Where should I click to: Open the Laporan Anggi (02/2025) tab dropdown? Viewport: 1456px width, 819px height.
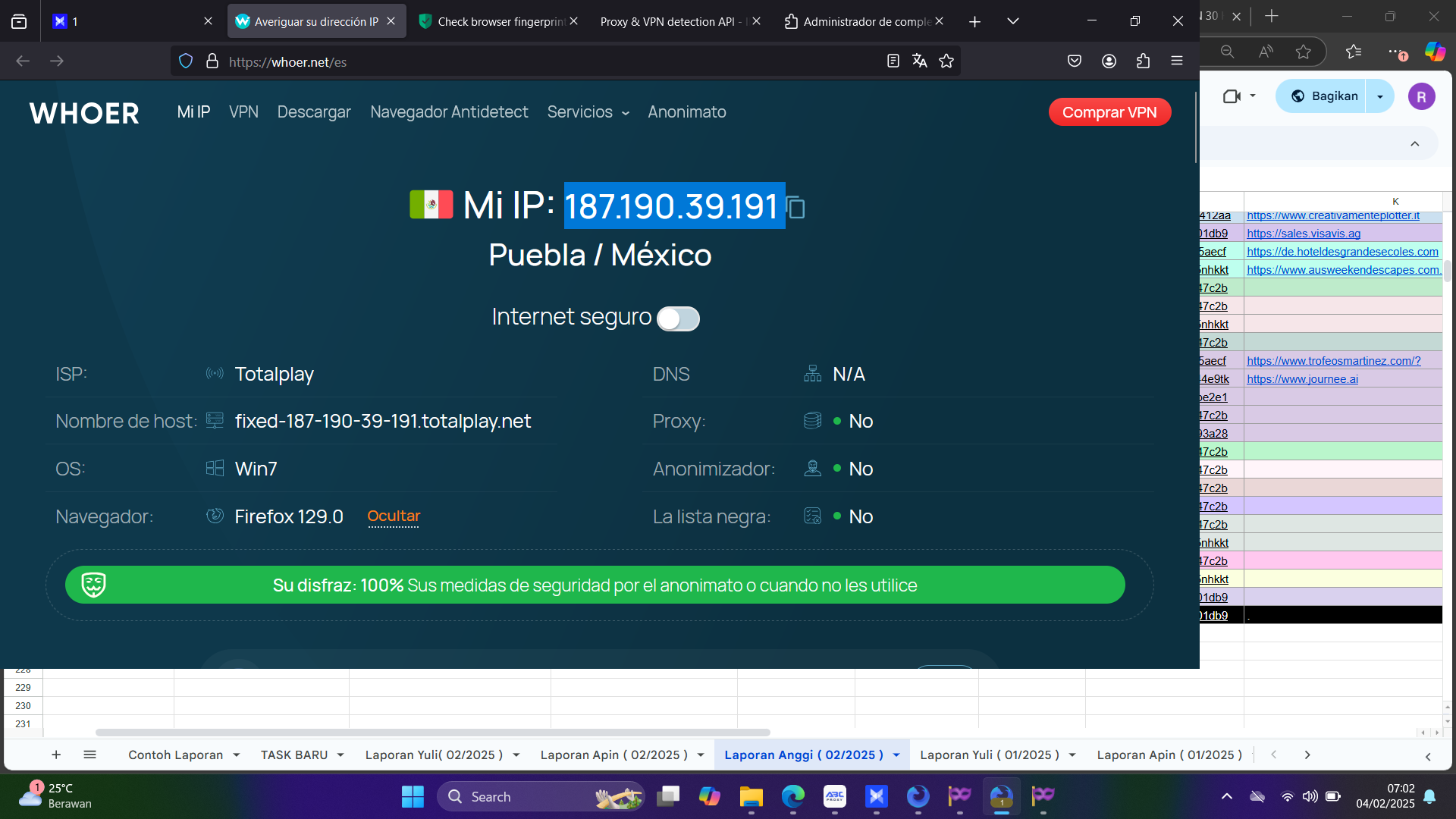[x=896, y=755]
